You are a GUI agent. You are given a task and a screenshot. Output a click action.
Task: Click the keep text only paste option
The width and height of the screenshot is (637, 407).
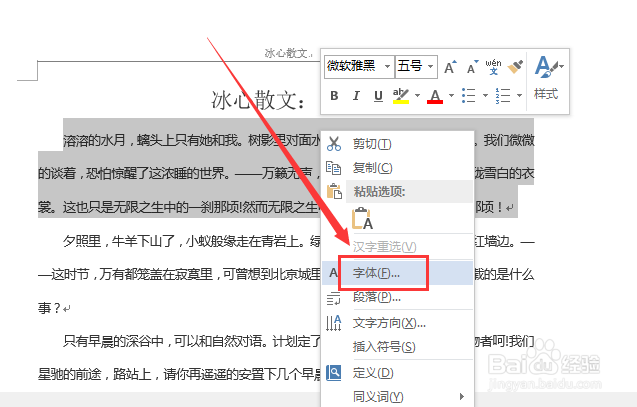[362, 219]
